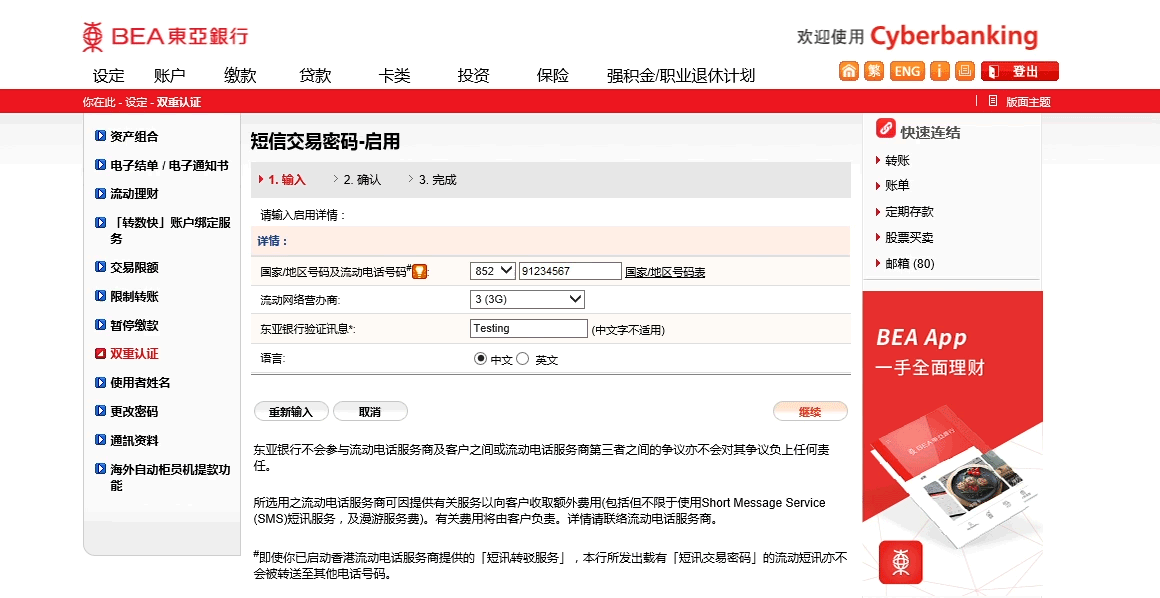Image resolution: width=1160 pixels, height=598 pixels.
Task: Open the 国家/地区号码表 link
Action: point(665,272)
